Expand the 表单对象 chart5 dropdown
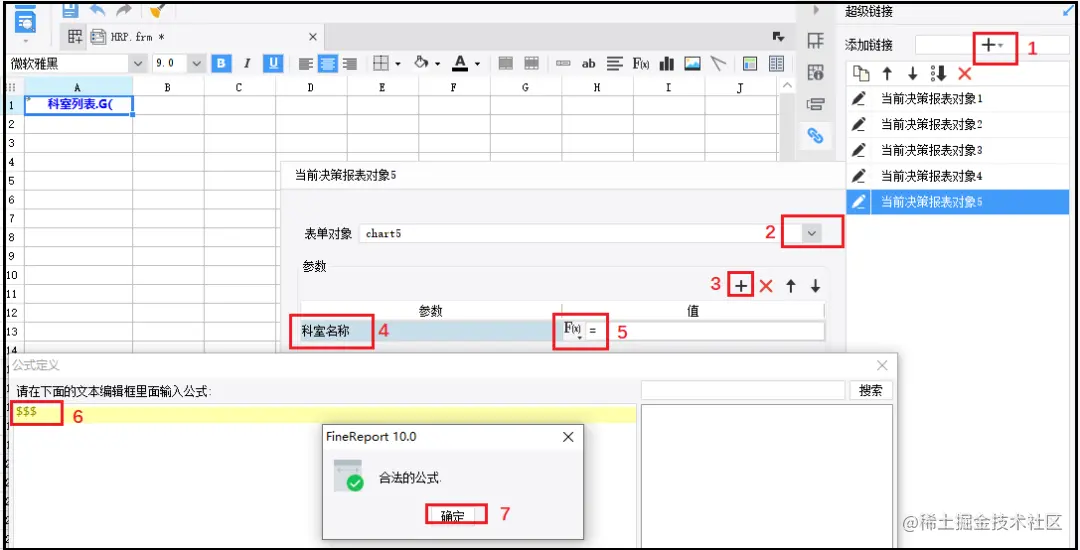Image resolution: width=1080 pixels, height=550 pixels. click(812, 233)
